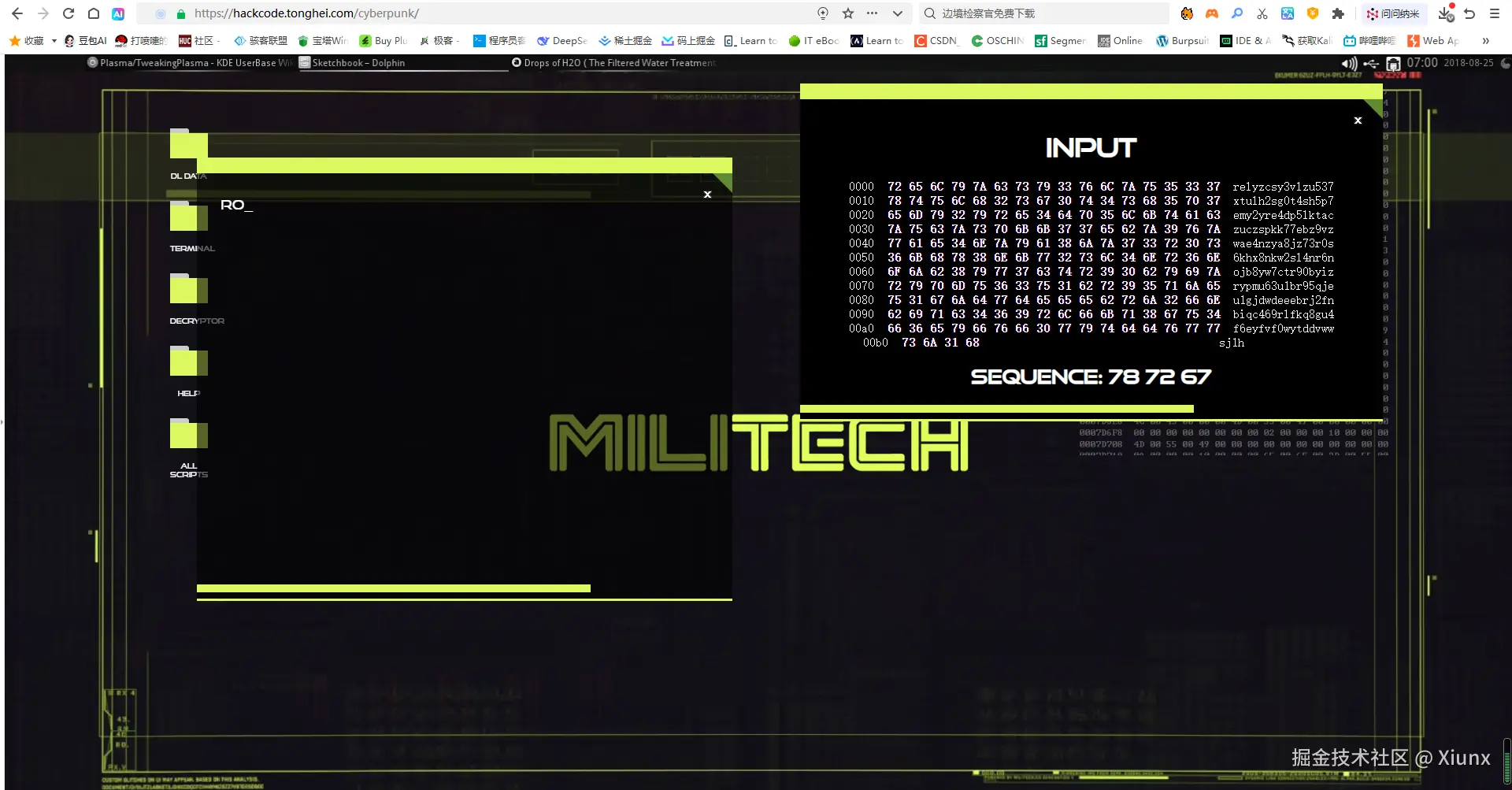The width and height of the screenshot is (1512, 790).
Task: Open the TERMINAL folder icon
Action: pos(188,217)
